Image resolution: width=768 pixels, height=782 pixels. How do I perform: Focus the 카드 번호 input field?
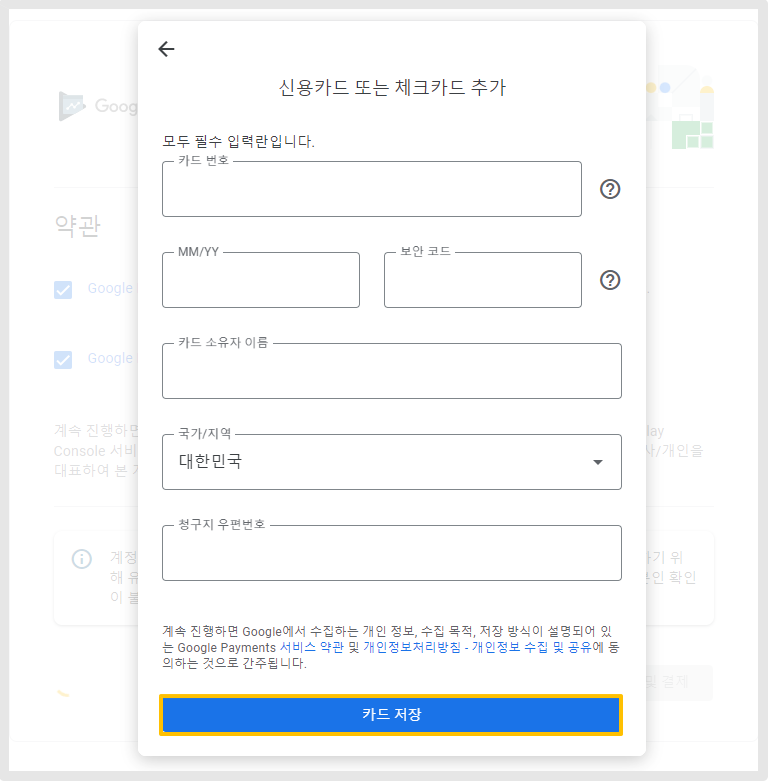click(x=371, y=192)
